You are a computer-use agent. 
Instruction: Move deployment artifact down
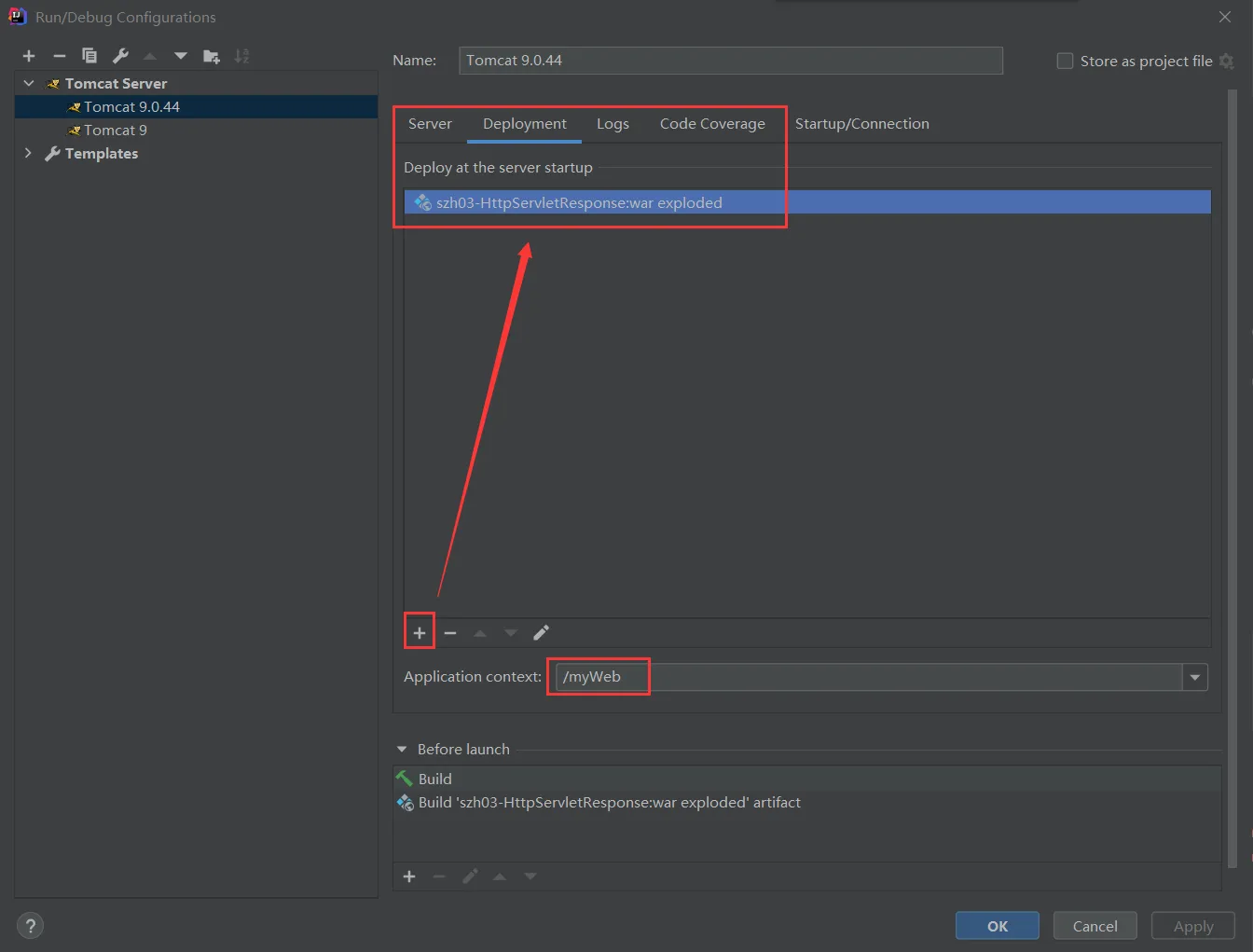point(511,633)
